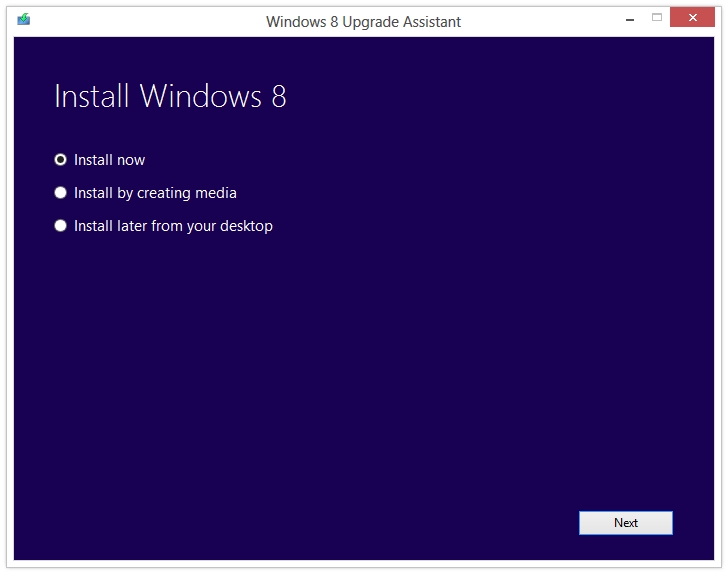This screenshot has height=576, width=728.
Task: Click blank title bar space left of the title
Action: pos(150,20)
